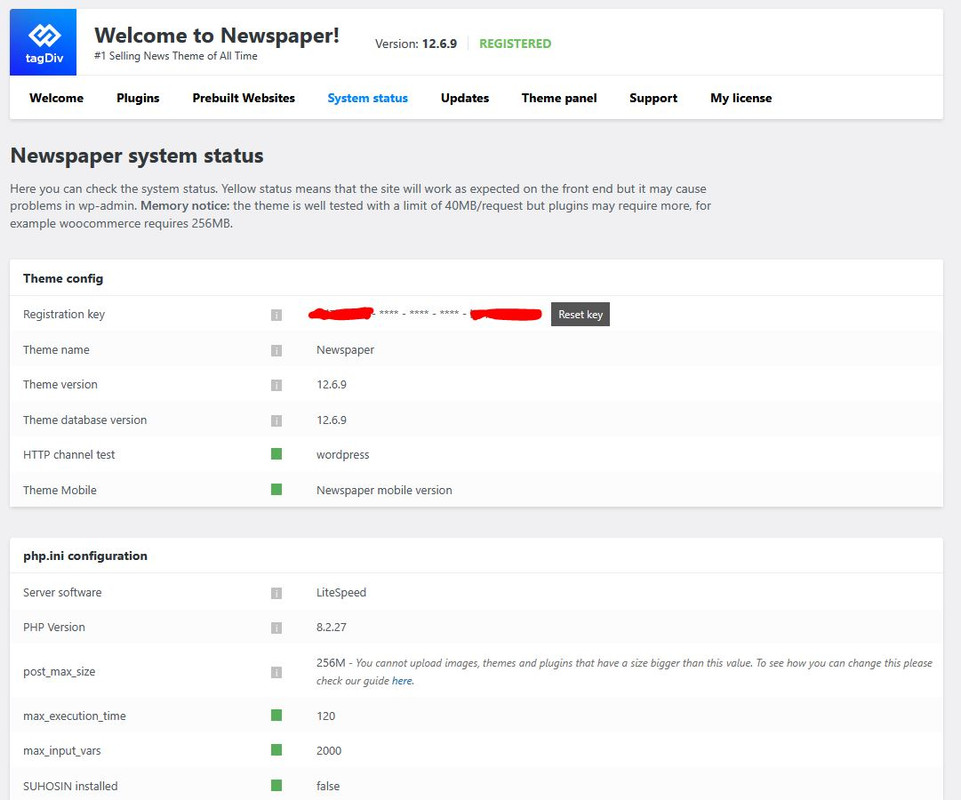Click the REGISTERED status label
Image resolution: width=961 pixels, height=800 pixels.
pos(515,44)
